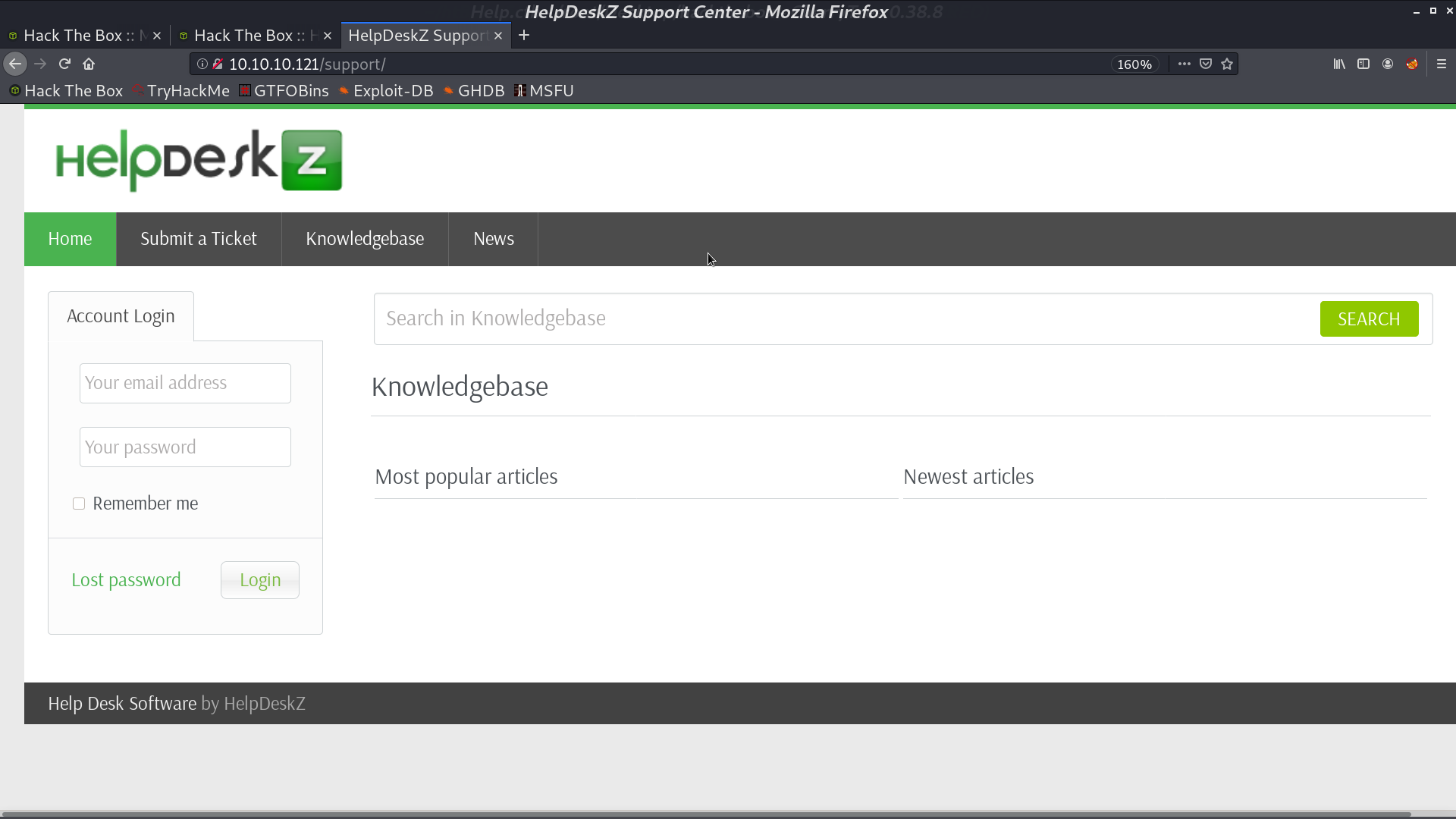Image resolution: width=1456 pixels, height=819 pixels.
Task: Click the Knowledgebase page heading
Action: tap(460, 387)
